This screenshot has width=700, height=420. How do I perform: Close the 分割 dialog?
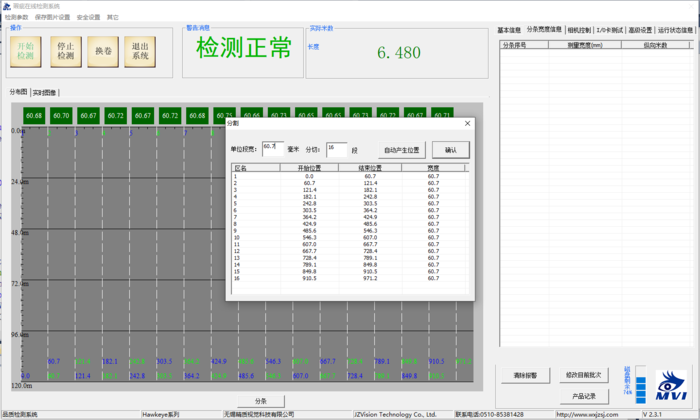click(467, 123)
